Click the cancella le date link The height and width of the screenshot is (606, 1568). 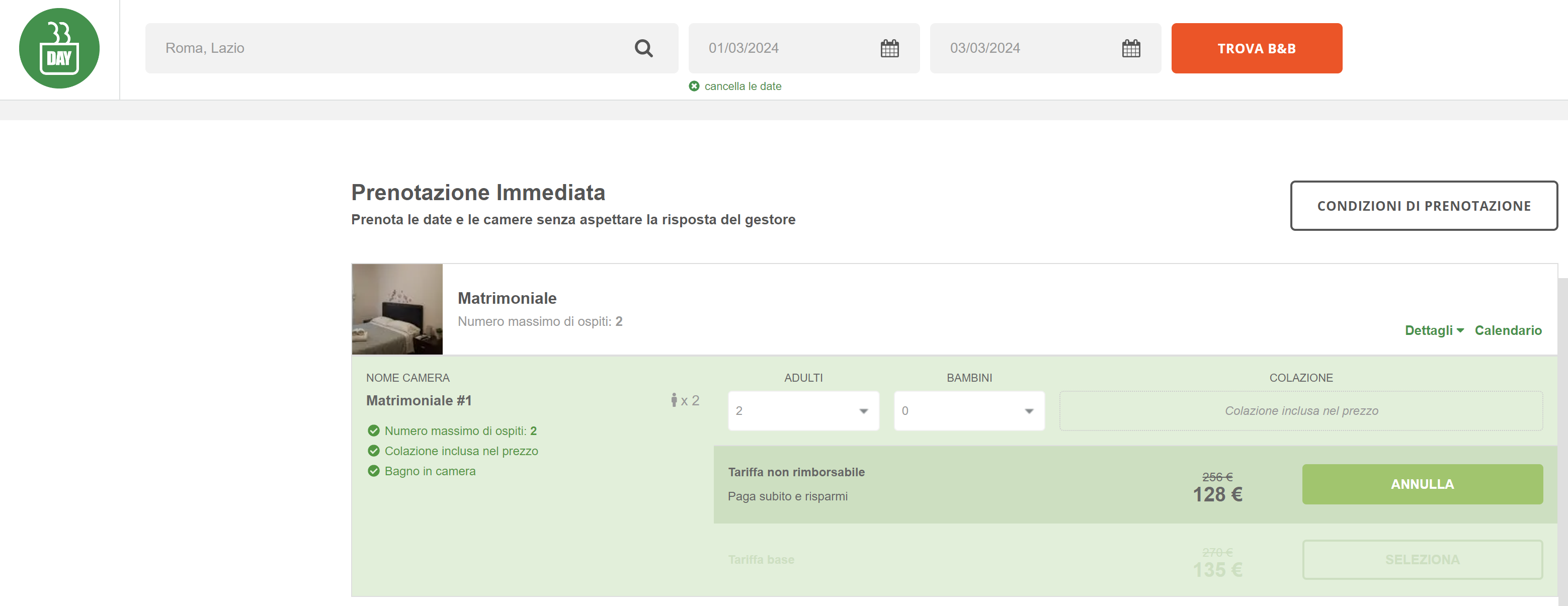[x=742, y=86]
